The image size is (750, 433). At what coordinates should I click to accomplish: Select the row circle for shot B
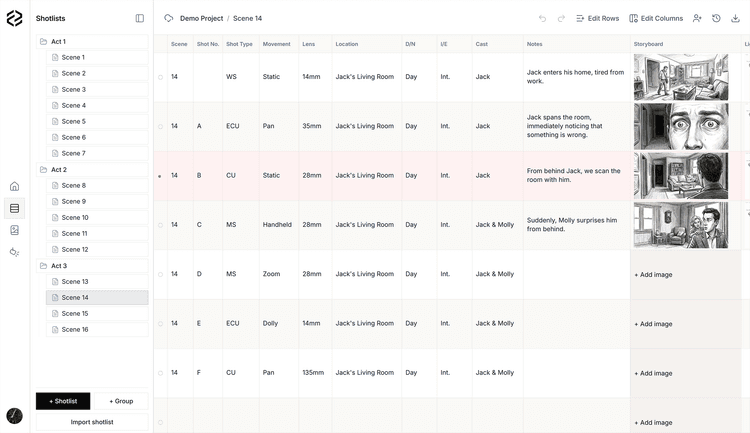click(x=160, y=176)
